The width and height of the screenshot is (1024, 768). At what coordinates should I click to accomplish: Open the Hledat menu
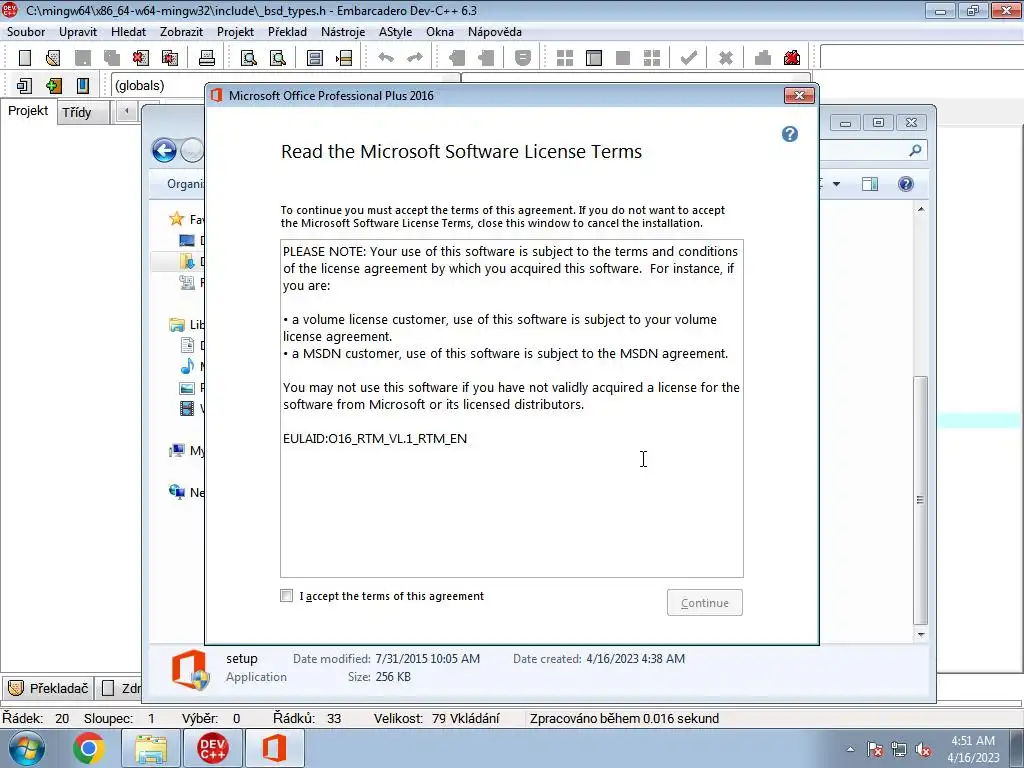click(x=128, y=32)
